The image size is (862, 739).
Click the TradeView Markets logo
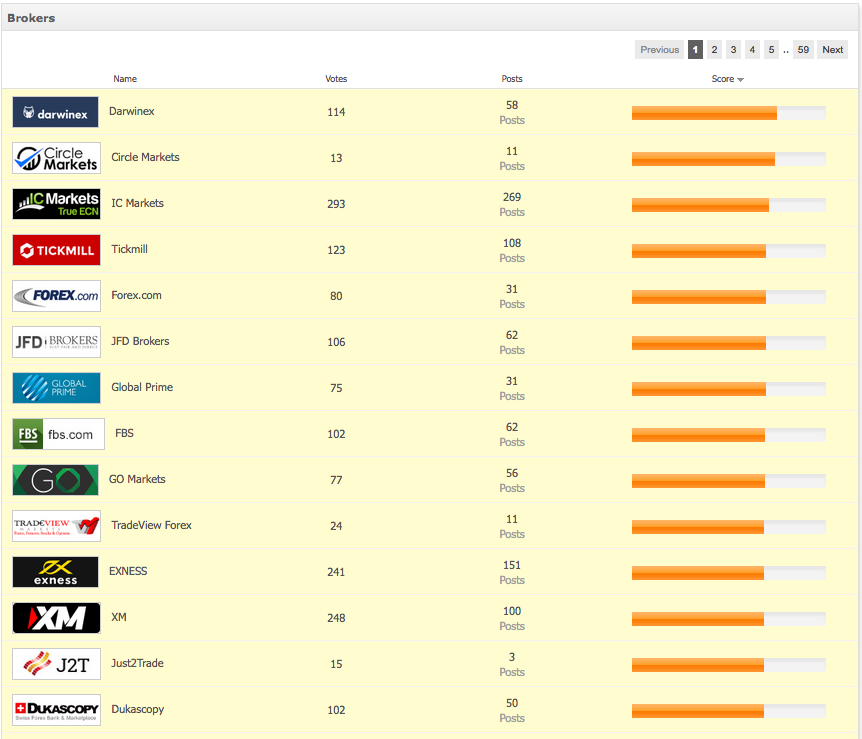click(57, 526)
